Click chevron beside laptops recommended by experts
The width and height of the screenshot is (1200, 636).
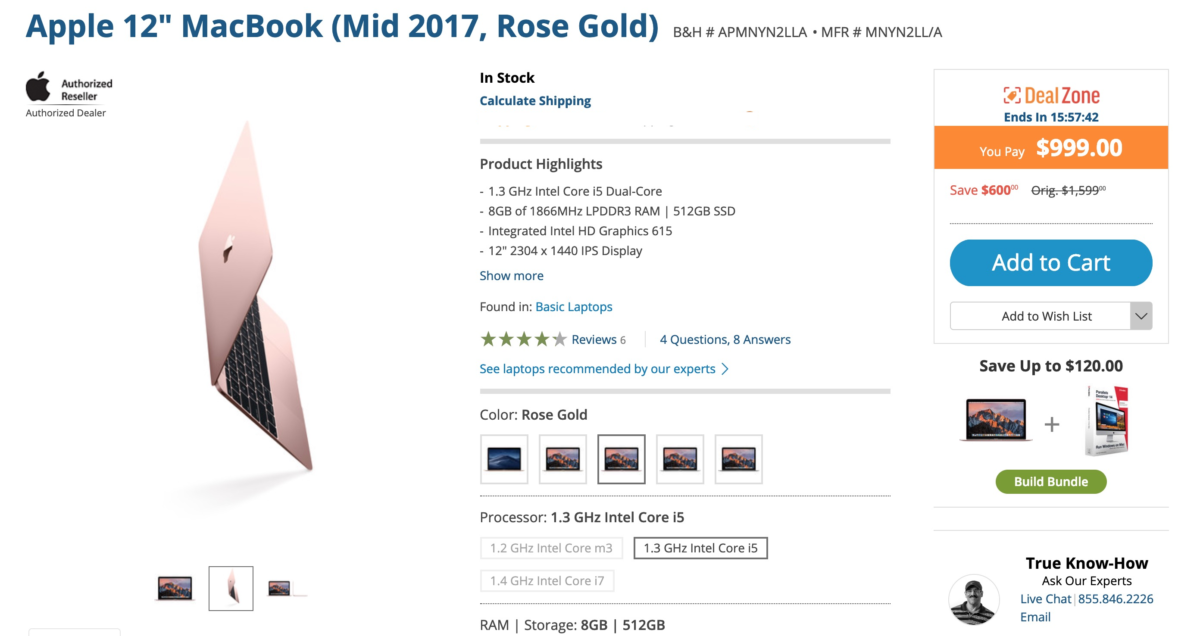tap(725, 369)
